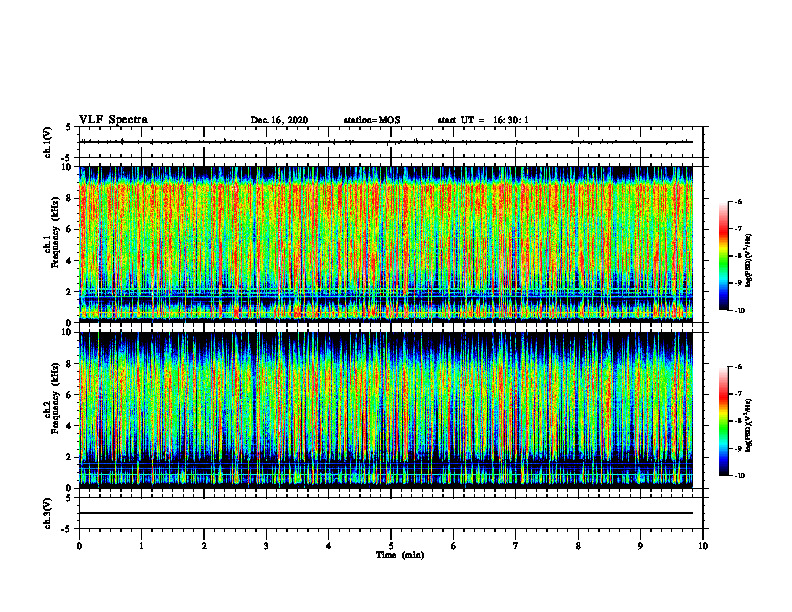Screen dimensions: 792x612
Task: Click the "station=MOS" header label
Action: (x=372, y=120)
